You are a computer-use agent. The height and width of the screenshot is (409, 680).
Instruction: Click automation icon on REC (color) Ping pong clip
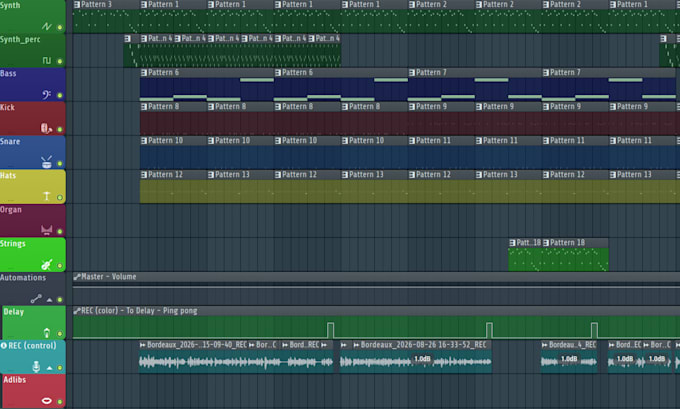tap(77, 311)
